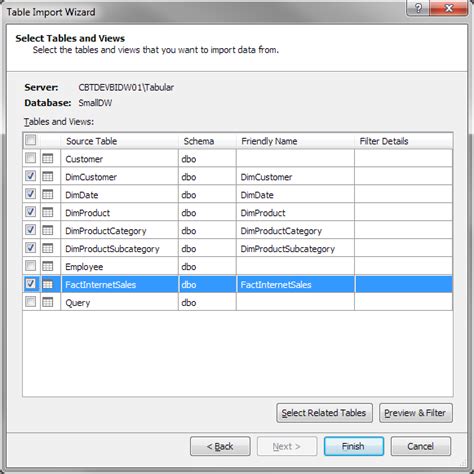This screenshot has height=474, width=474.
Task: Click Finish to import tables
Action: click(x=354, y=446)
